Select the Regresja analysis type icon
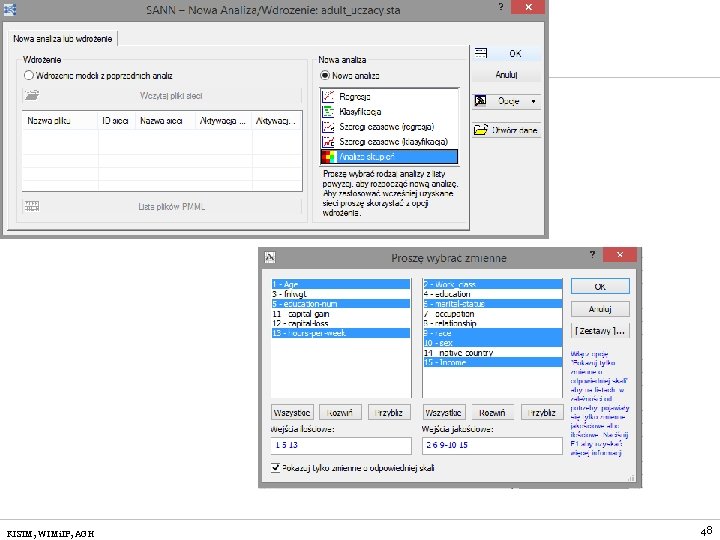Image resolution: width=720 pixels, height=540 pixels. coord(328,96)
